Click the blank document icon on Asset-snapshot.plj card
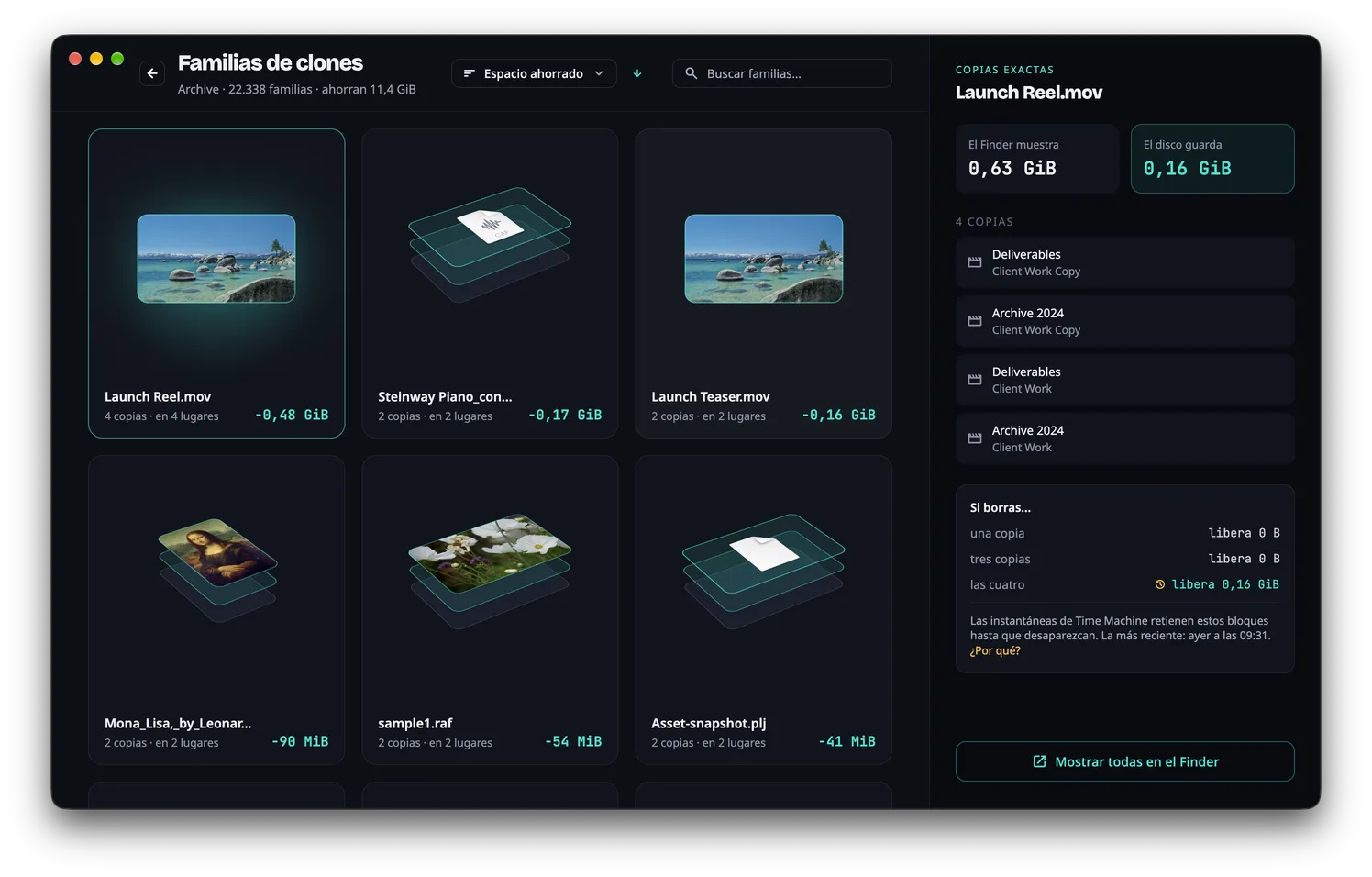The width and height of the screenshot is (1372, 877). point(764,552)
